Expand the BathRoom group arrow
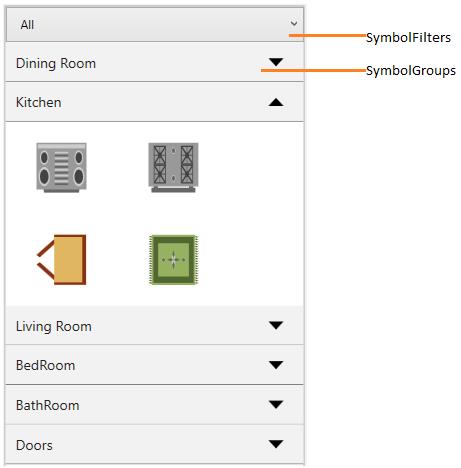The height and width of the screenshot is (468, 461). tap(276, 404)
